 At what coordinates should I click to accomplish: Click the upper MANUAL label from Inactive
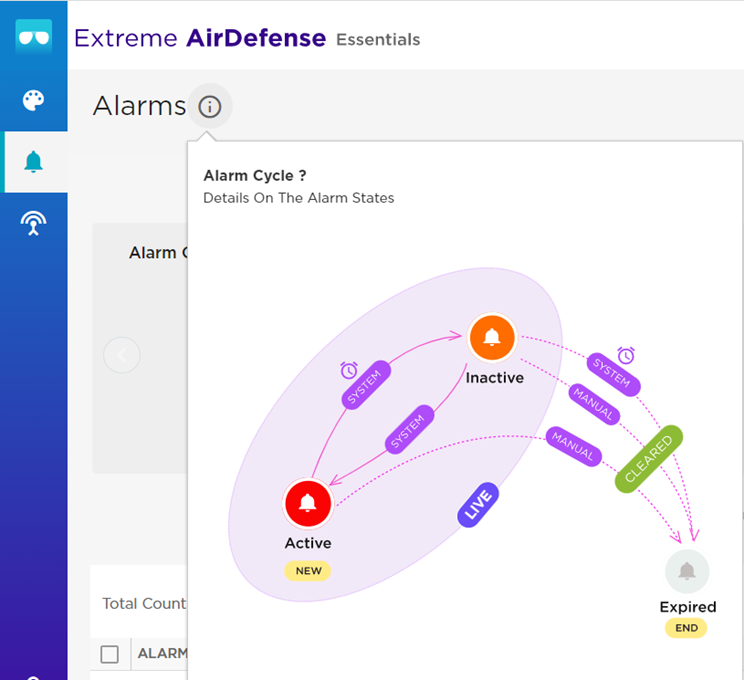click(x=593, y=402)
